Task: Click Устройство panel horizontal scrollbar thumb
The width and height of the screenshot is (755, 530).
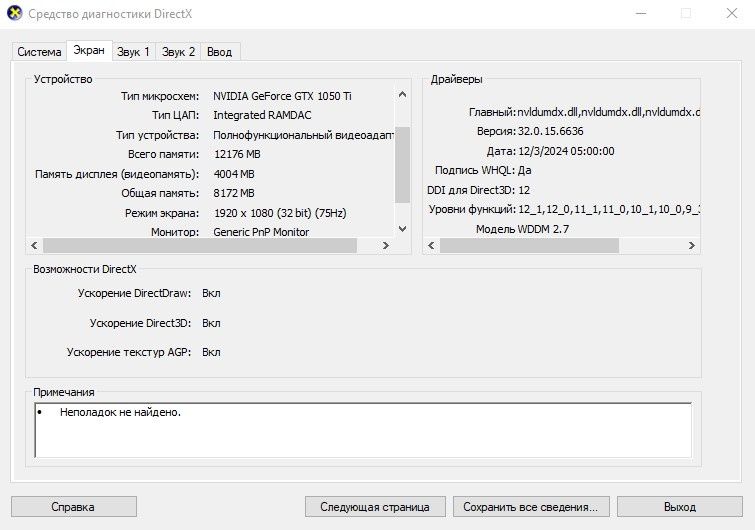Action: pos(200,246)
